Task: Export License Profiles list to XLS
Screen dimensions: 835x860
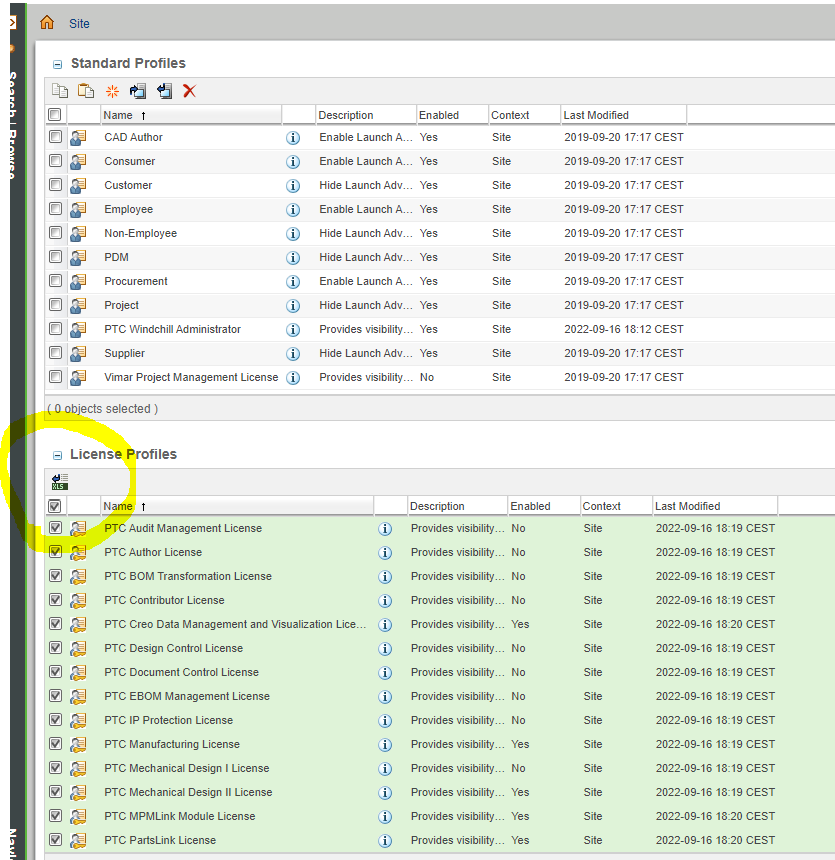Action: 58,481
